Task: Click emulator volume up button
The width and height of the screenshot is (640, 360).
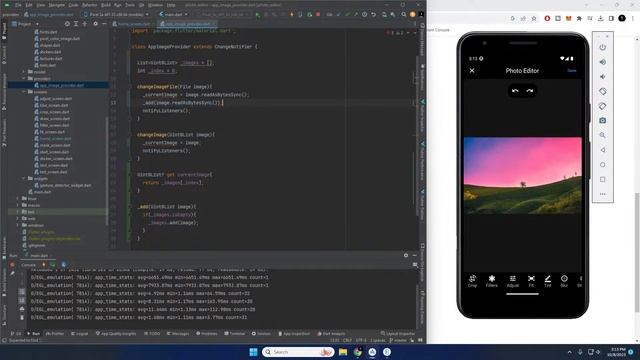Action: (602, 62)
